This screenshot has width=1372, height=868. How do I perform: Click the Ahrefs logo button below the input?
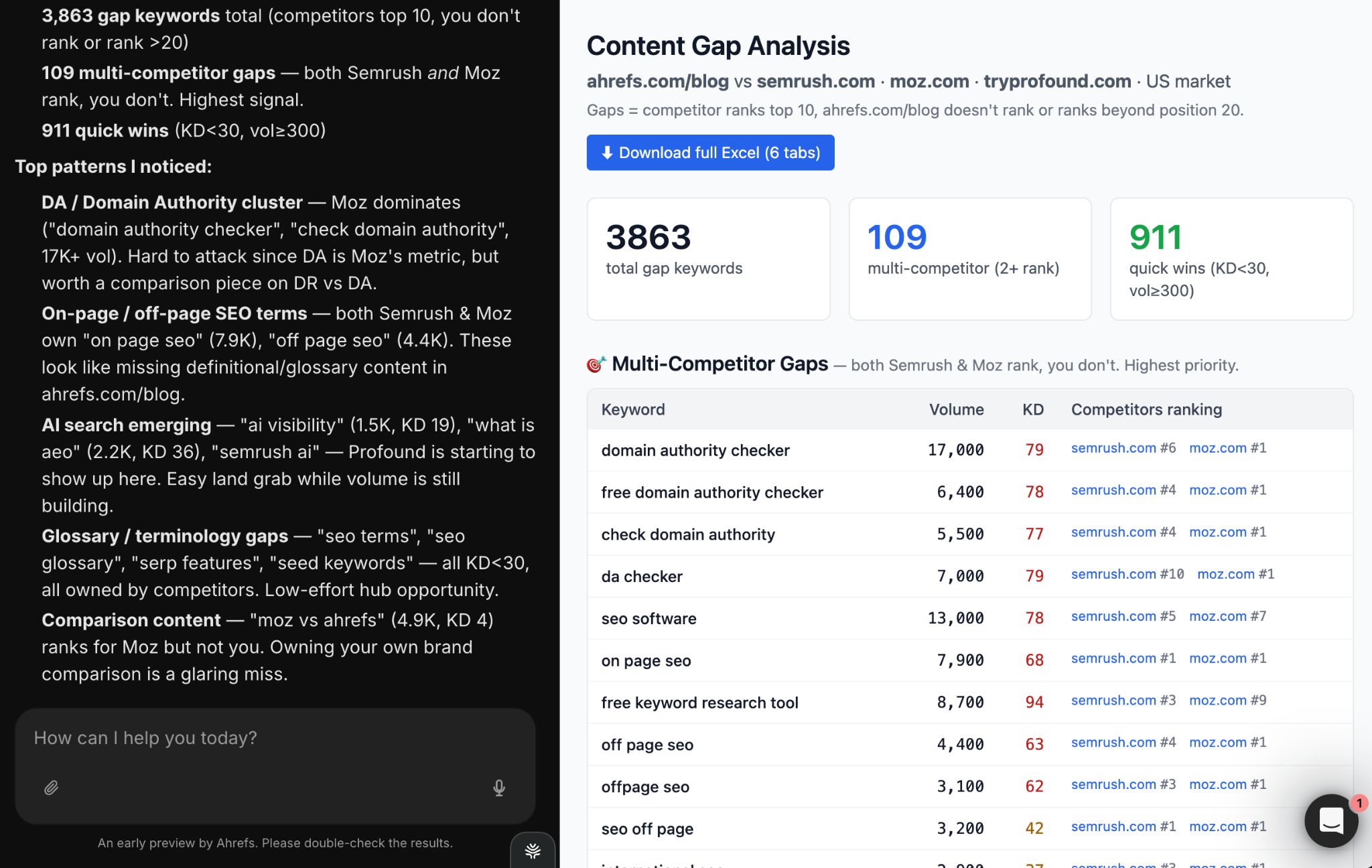point(532,851)
